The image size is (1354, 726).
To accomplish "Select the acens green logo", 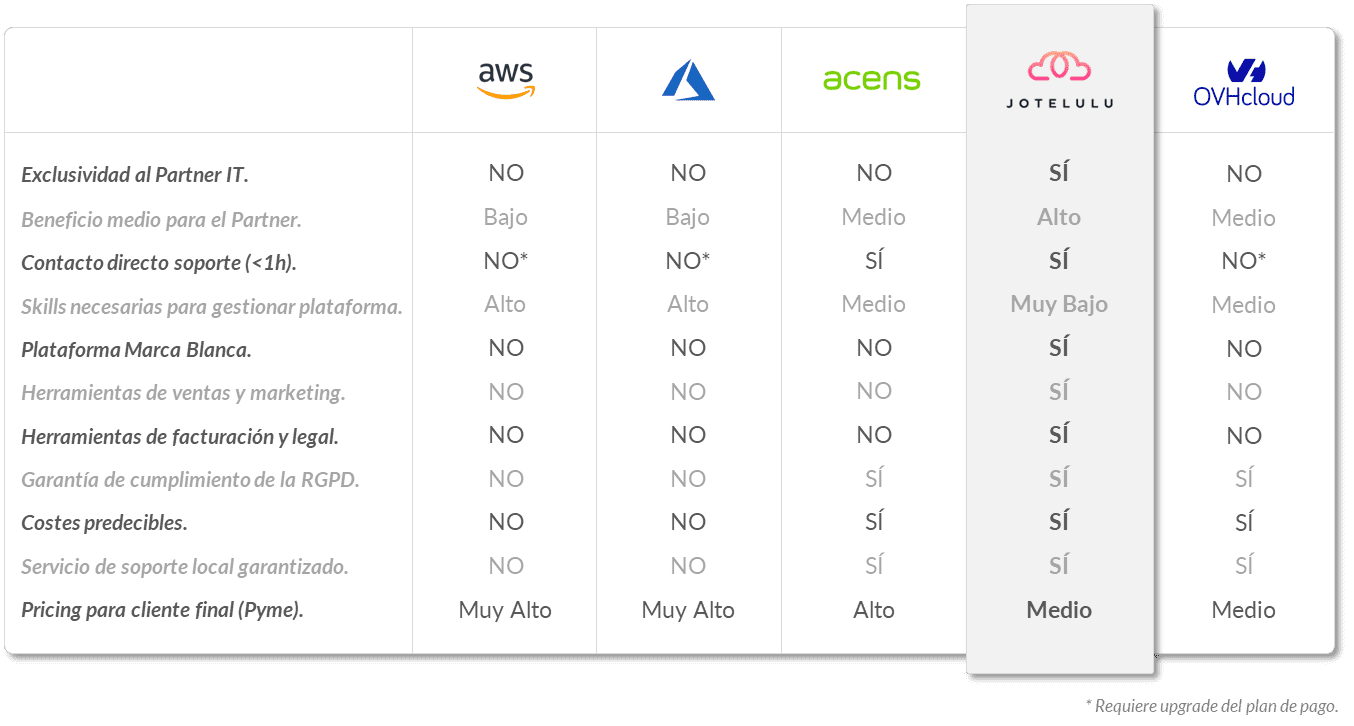I will coord(871,80).
